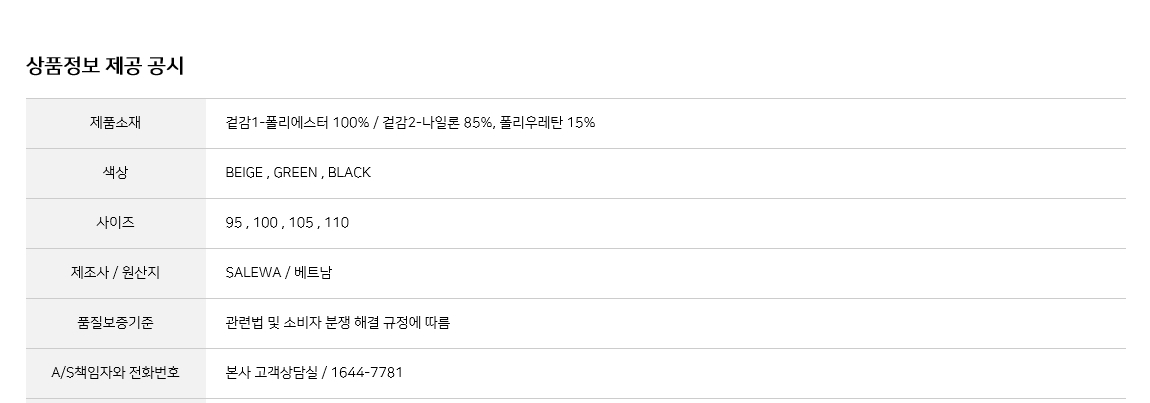Select the 베트남 country of origin text
1150x403 pixels.
pyautogui.click(x=313, y=273)
